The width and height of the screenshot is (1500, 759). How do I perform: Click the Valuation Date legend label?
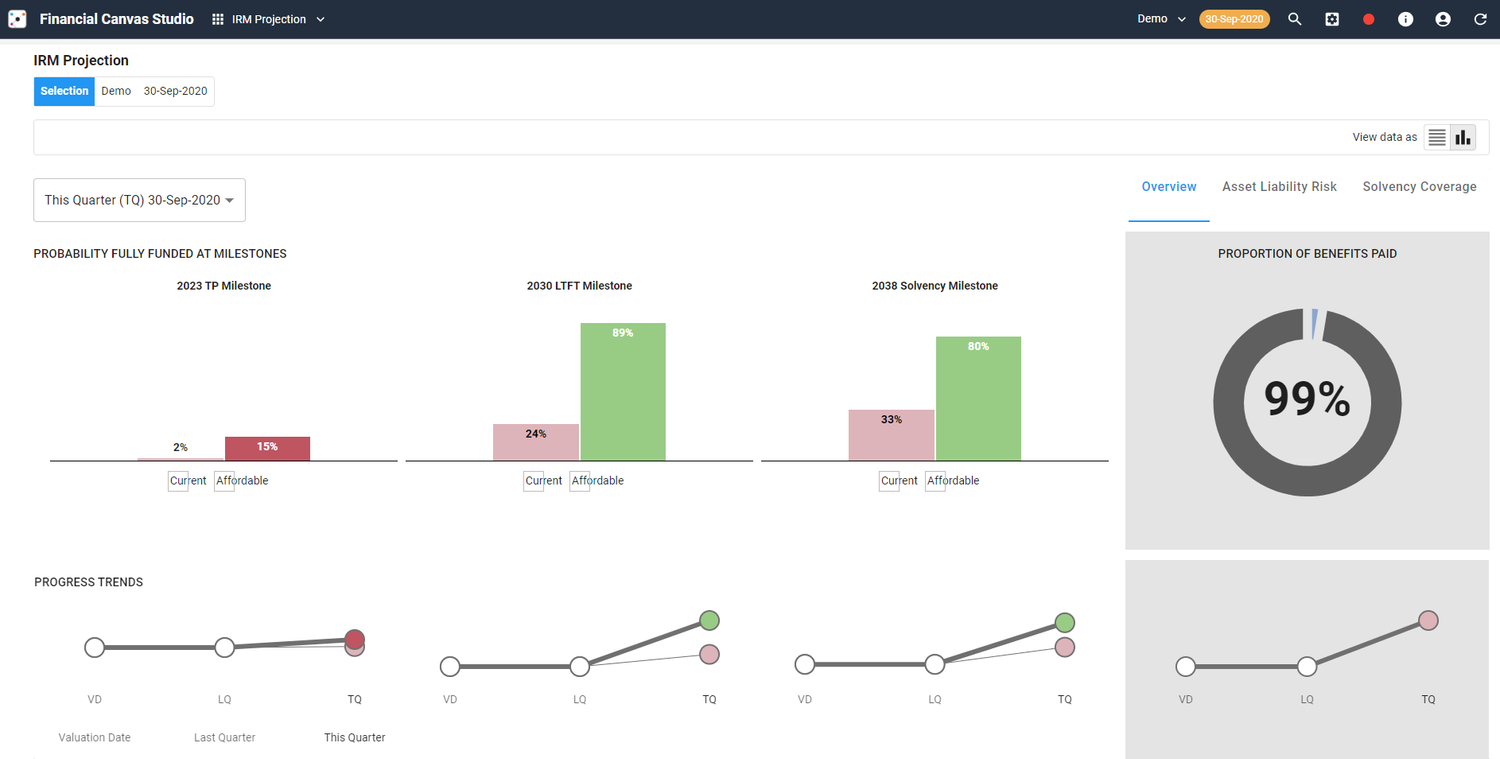[x=94, y=737]
